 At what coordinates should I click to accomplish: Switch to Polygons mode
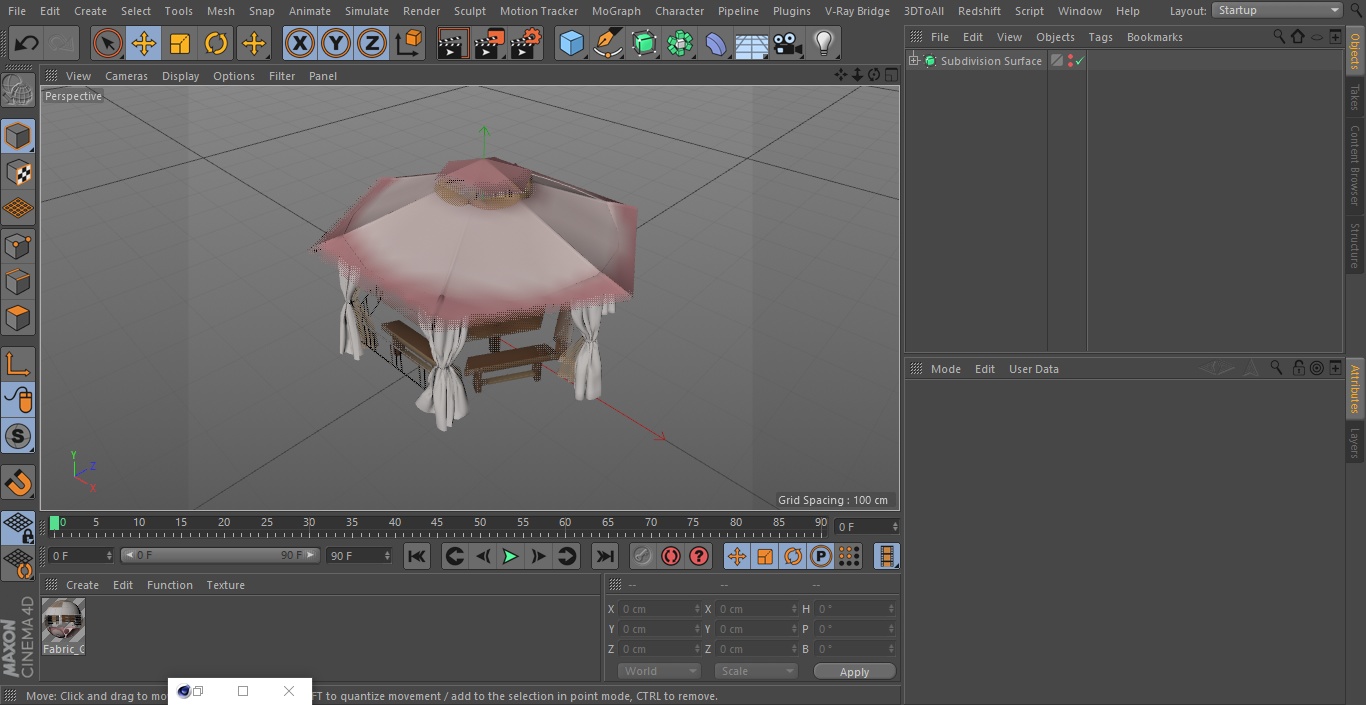click(x=18, y=318)
